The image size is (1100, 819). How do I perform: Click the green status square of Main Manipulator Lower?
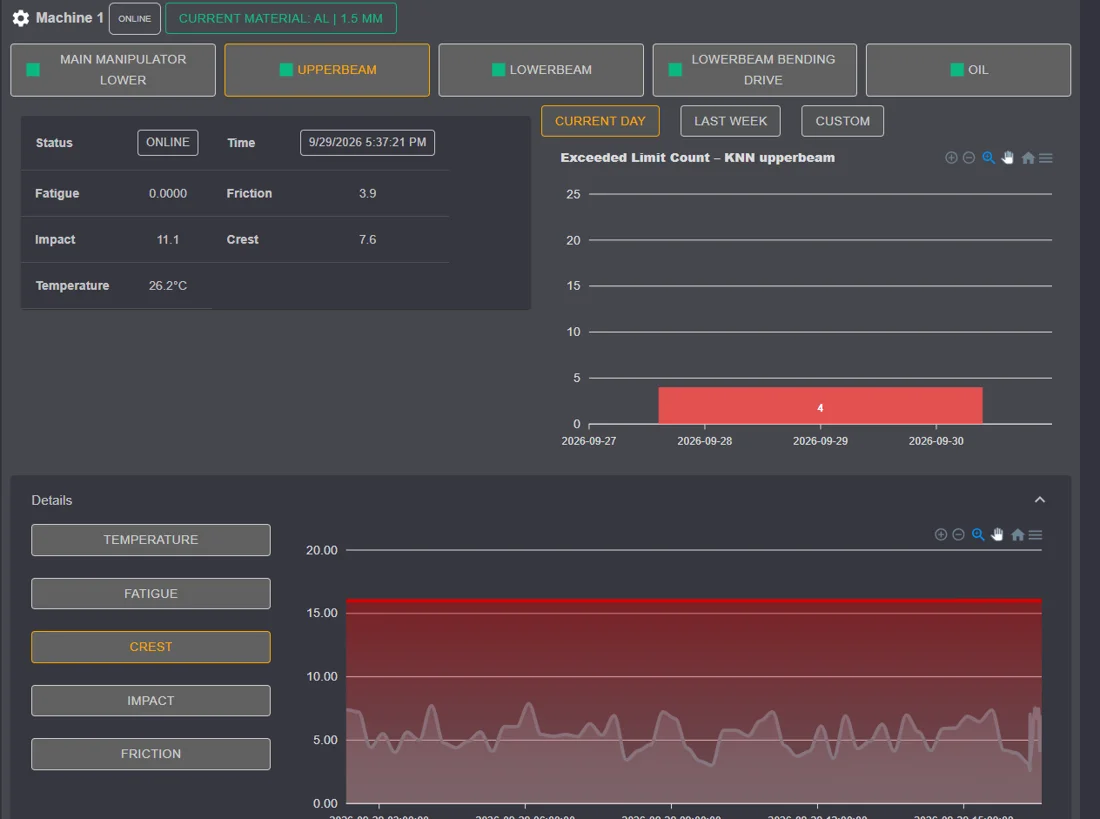pyautogui.click(x=33, y=69)
